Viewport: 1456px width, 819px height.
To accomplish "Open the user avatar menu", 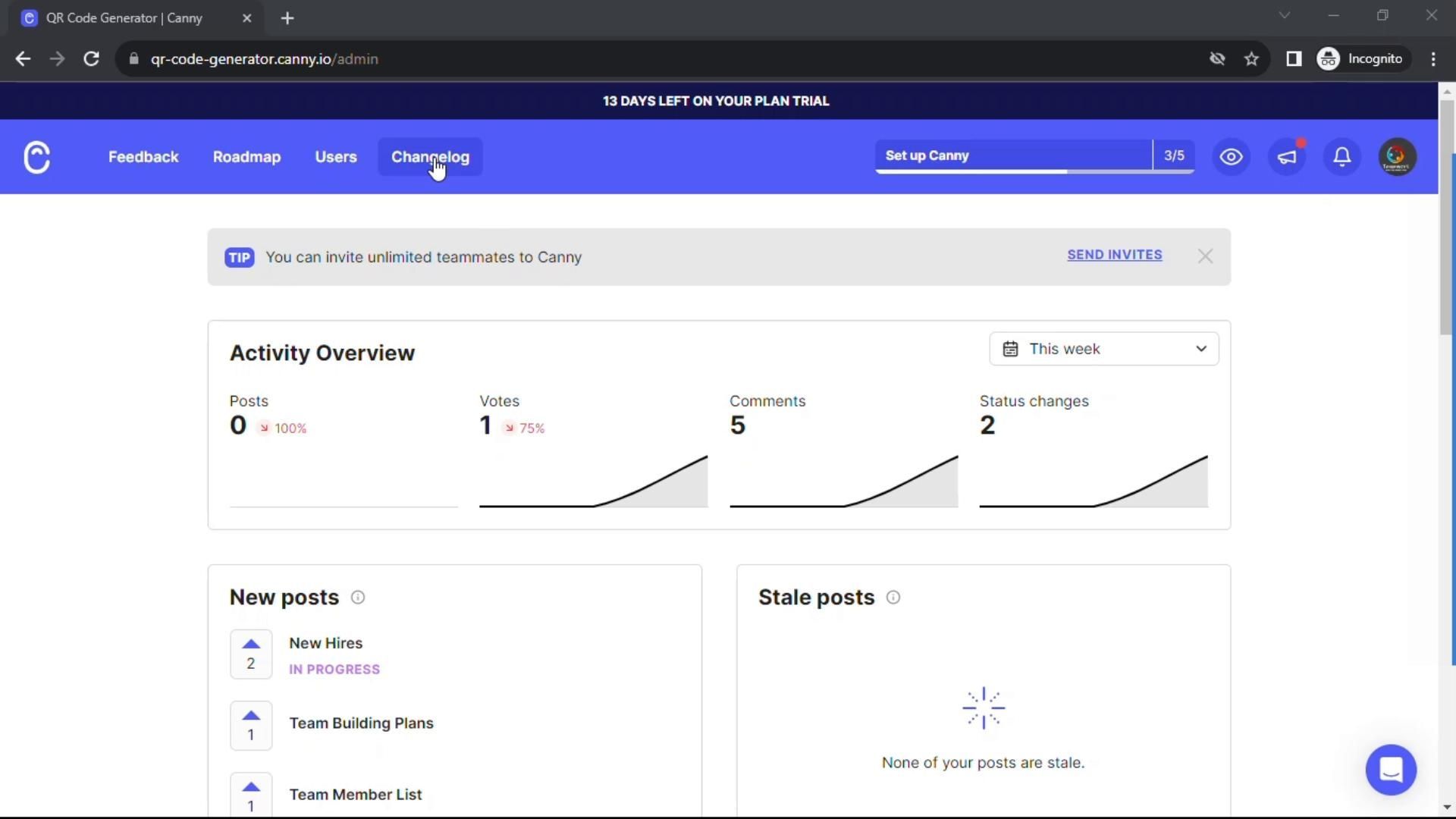I will click(x=1397, y=157).
